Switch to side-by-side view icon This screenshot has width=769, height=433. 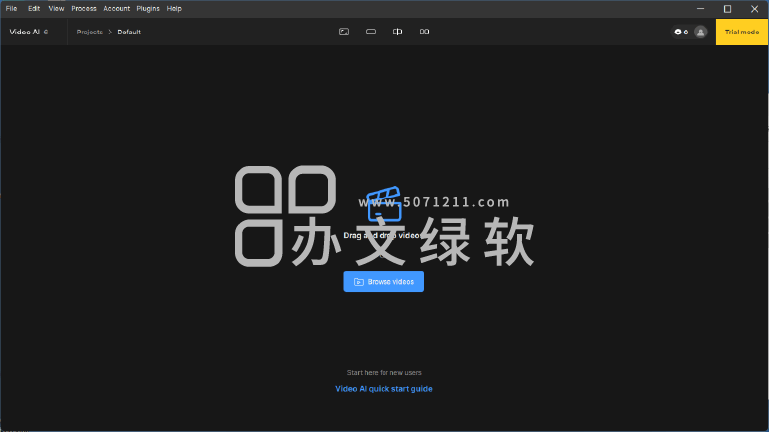pos(424,32)
